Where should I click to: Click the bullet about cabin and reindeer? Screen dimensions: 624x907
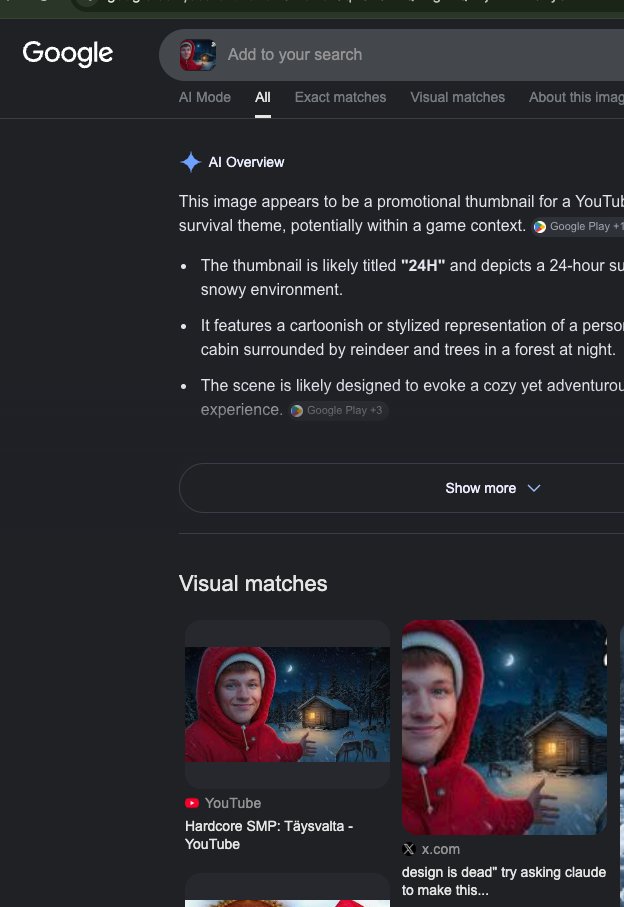412,337
